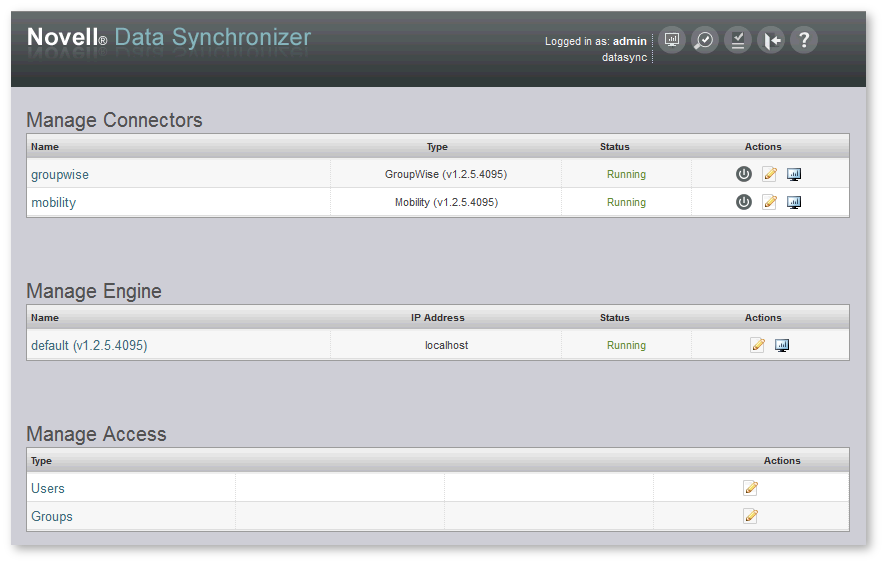Click the Manage Connectors heading
Viewport: 885px width, 564px height.
pyautogui.click(x=115, y=120)
